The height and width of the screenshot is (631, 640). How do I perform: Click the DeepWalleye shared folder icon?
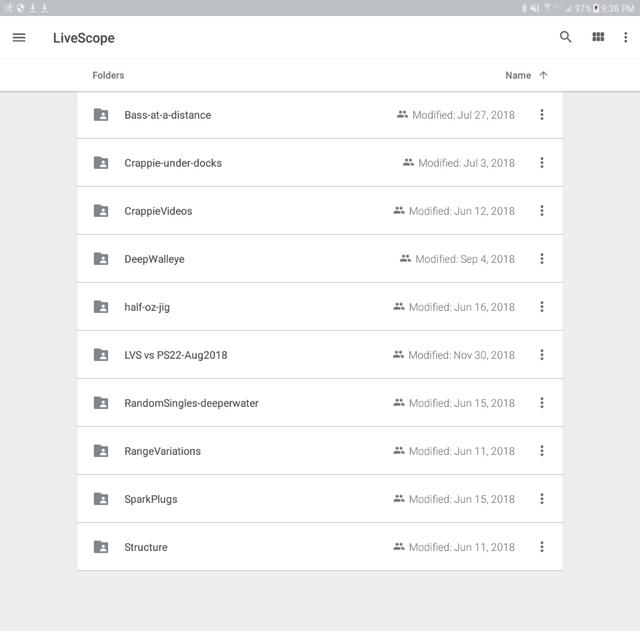pyautogui.click(x=101, y=259)
